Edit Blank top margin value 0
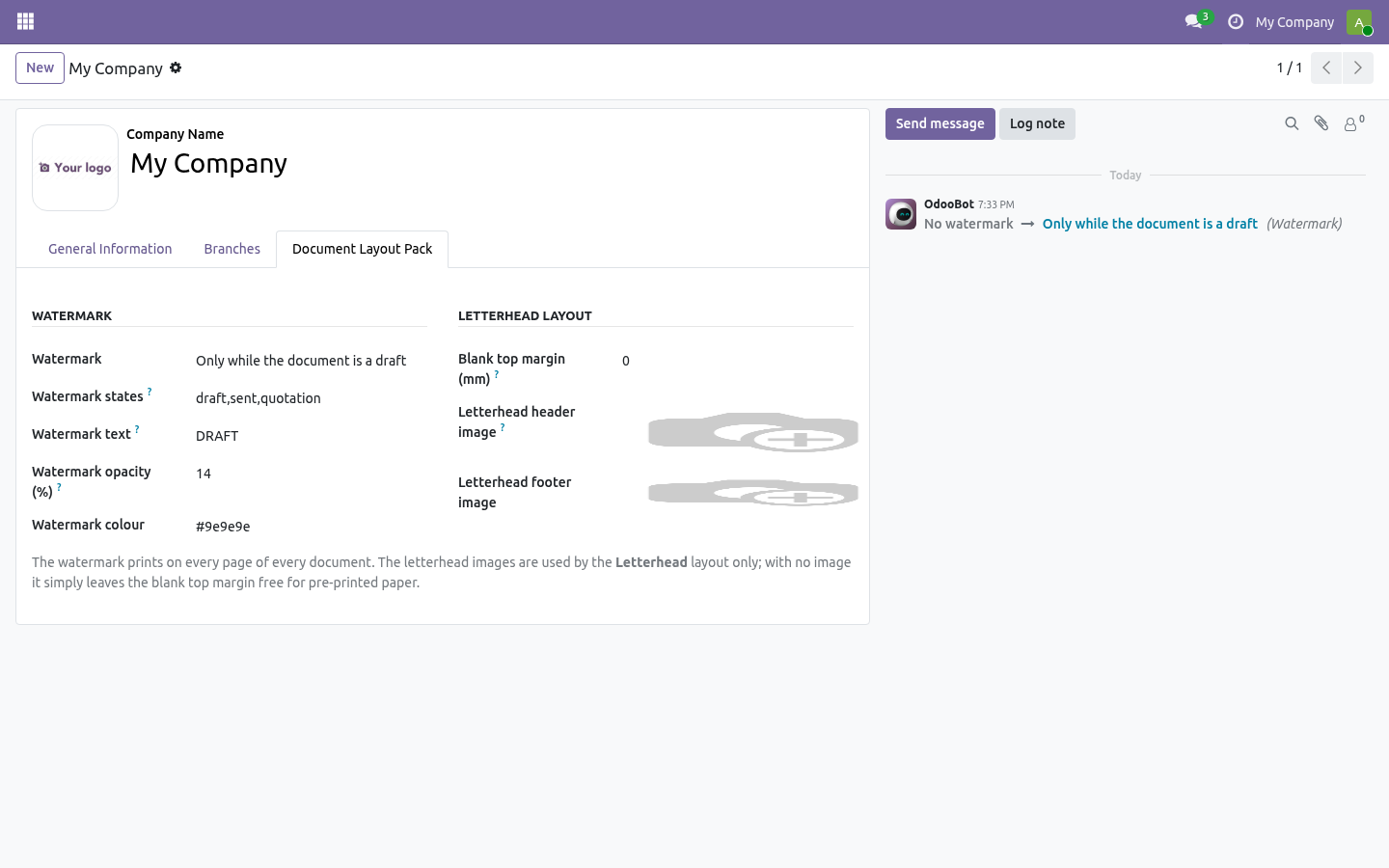The image size is (1389, 868). point(738,361)
